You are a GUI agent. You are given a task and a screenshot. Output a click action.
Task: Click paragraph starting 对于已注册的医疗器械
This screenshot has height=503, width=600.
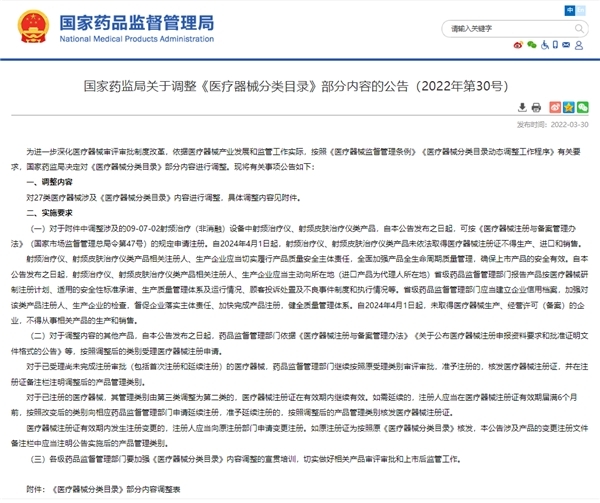[x=294, y=405]
